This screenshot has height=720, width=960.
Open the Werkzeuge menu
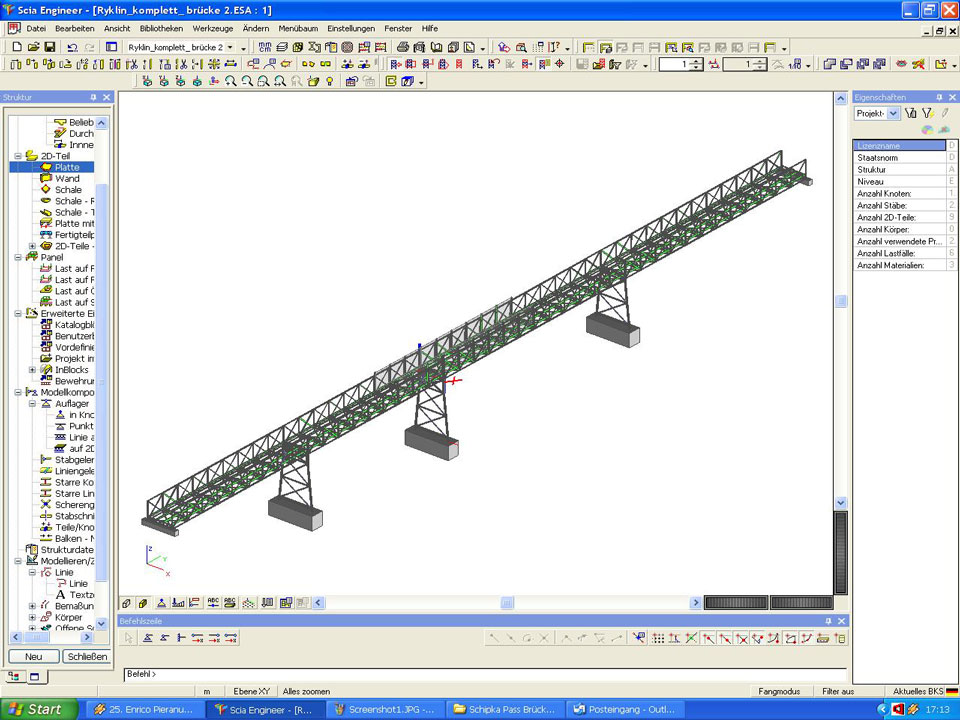213,29
